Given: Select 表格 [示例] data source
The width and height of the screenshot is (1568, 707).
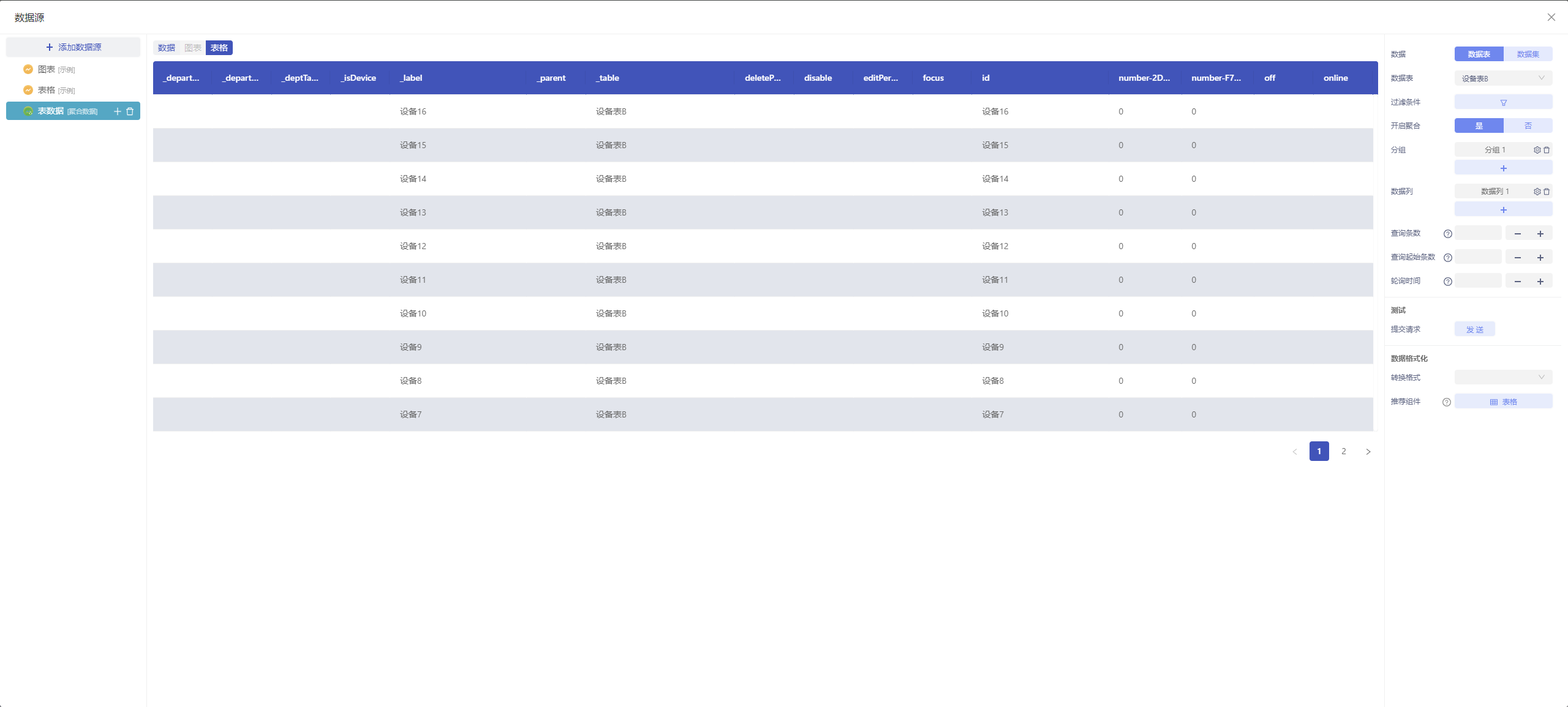Looking at the screenshot, I should (73, 90).
